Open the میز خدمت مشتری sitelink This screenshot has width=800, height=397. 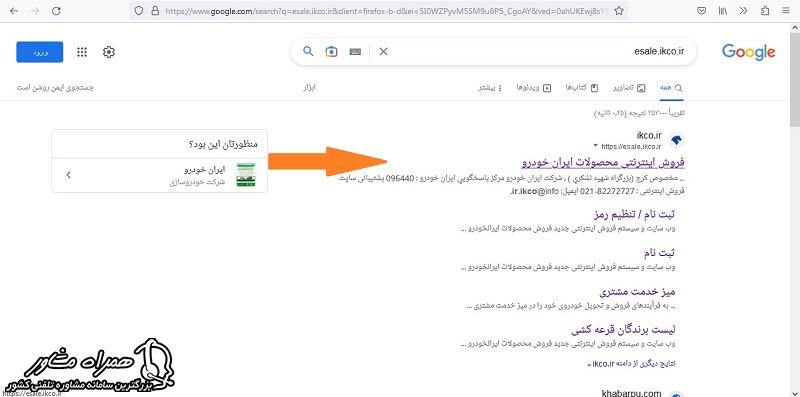pyautogui.click(x=637, y=292)
